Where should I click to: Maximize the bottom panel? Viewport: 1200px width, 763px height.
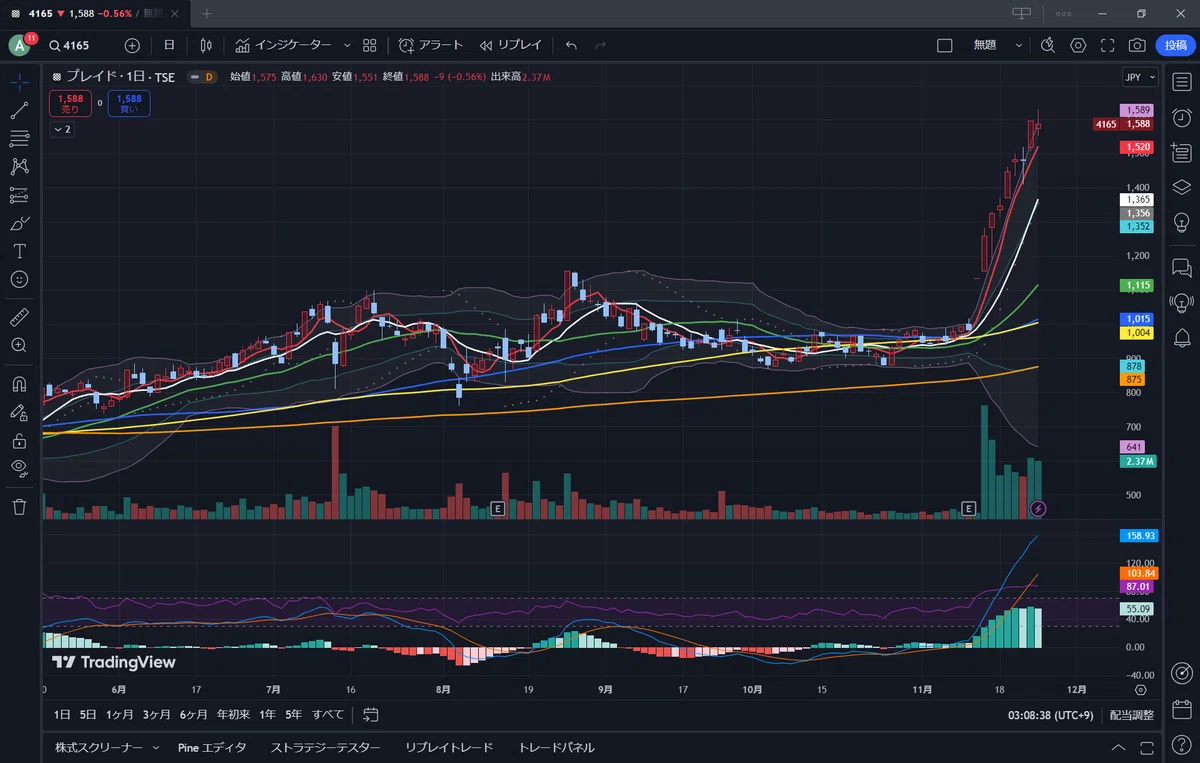coord(1145,748)
